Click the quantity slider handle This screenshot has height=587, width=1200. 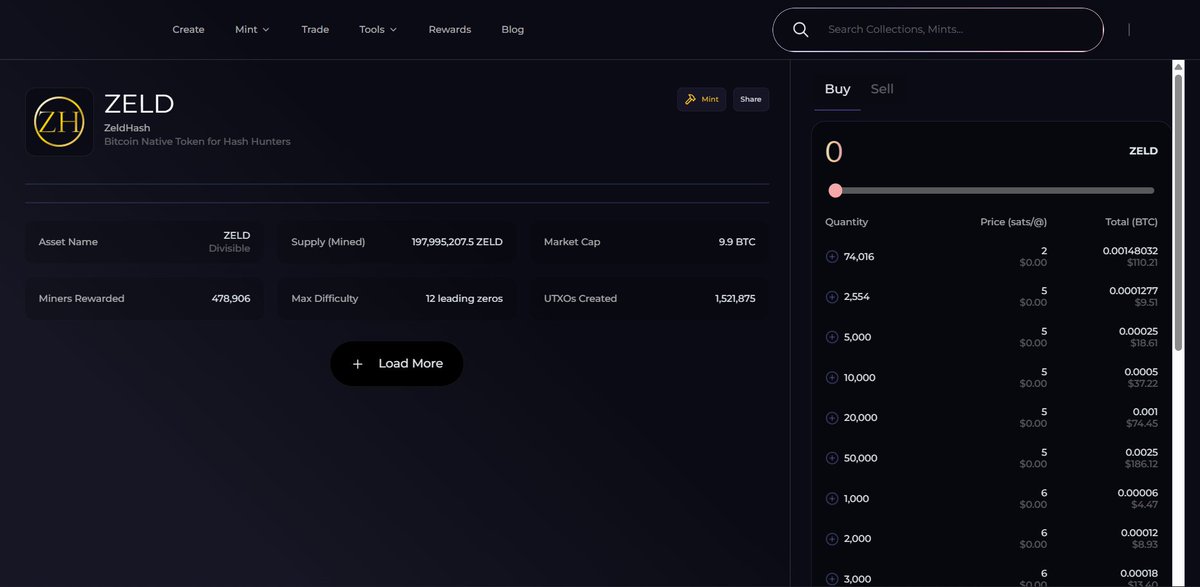click(836, 190)
